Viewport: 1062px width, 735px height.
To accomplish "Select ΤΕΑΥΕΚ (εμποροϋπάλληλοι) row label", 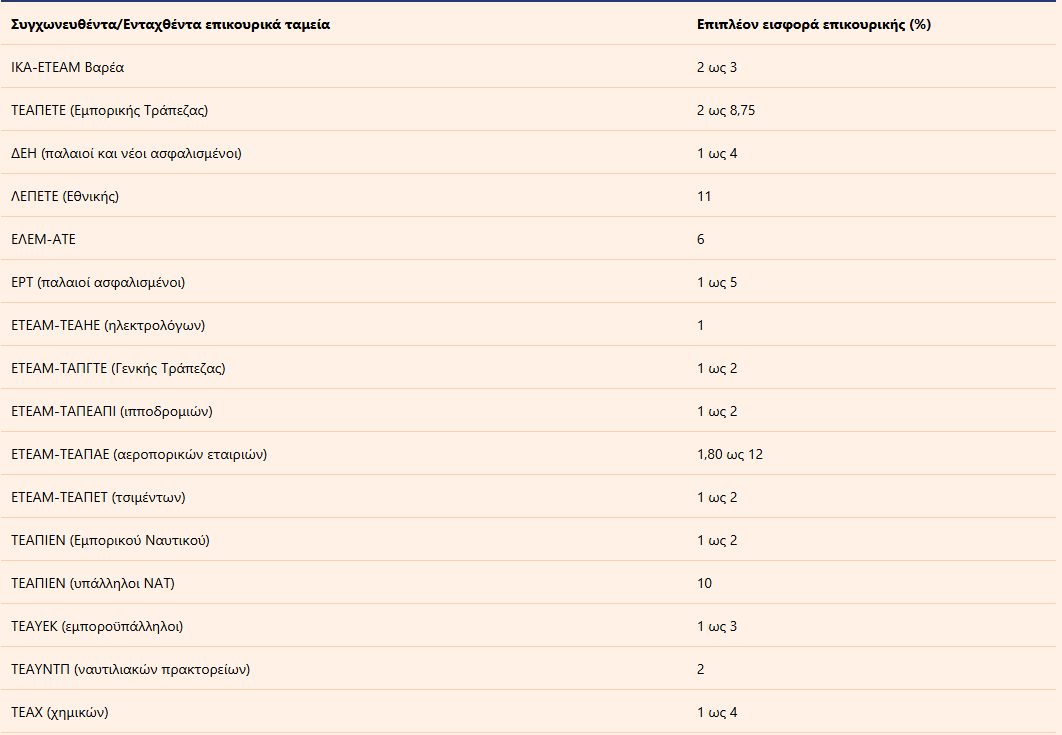I will (97, 627).
